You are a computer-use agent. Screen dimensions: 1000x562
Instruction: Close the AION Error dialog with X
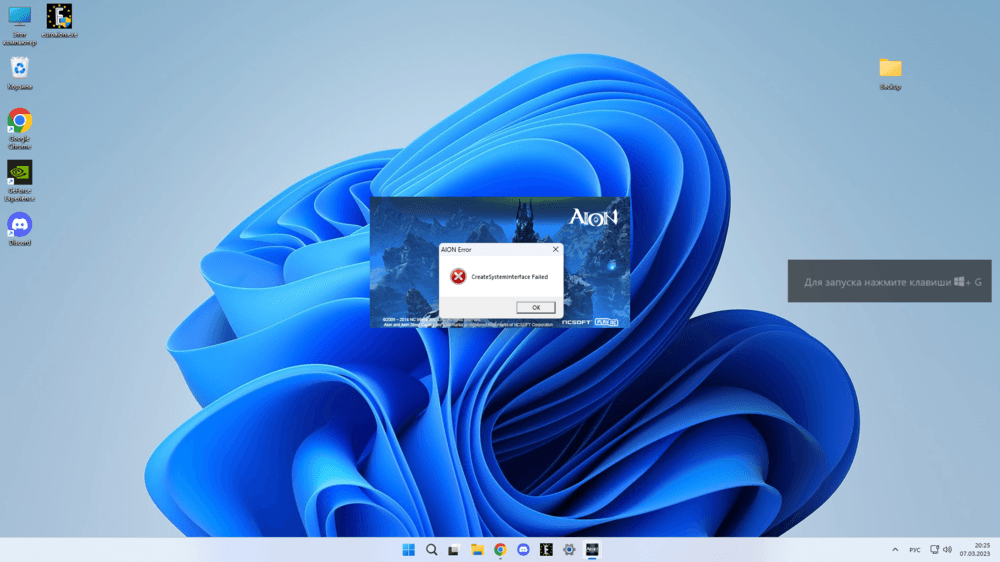click(556, 249)
